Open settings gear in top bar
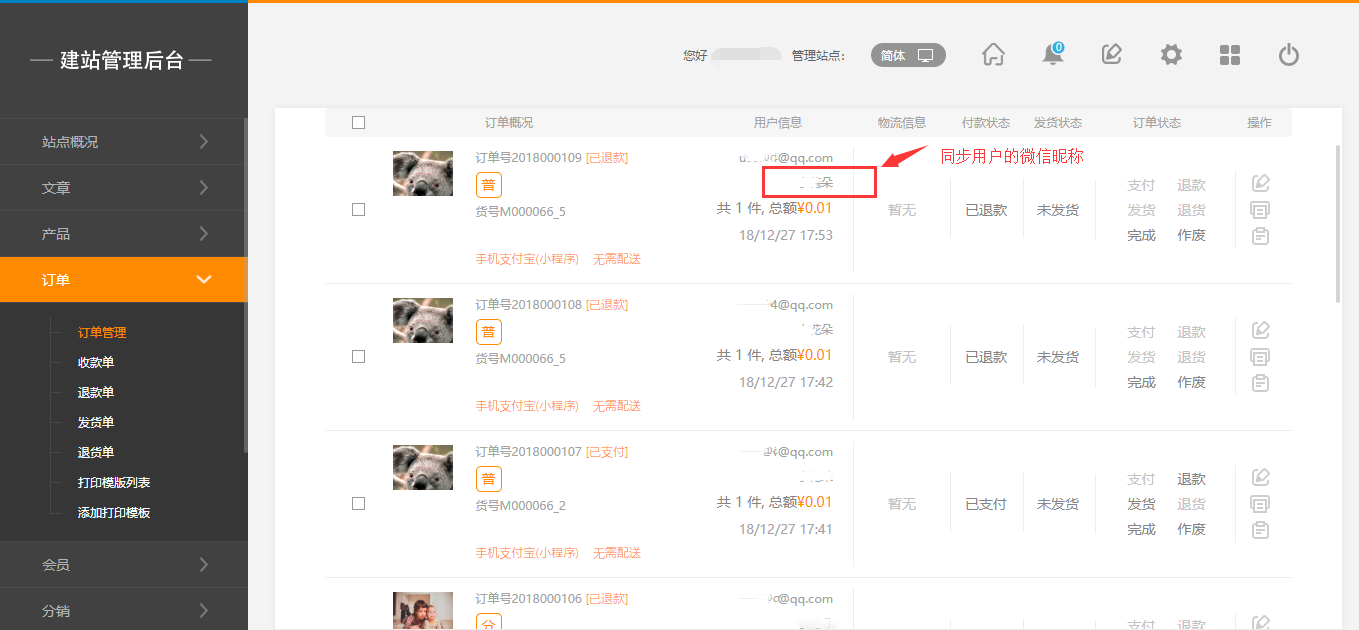The width and height of the screenshot is (1359, 630). [x=1171, y=55]
